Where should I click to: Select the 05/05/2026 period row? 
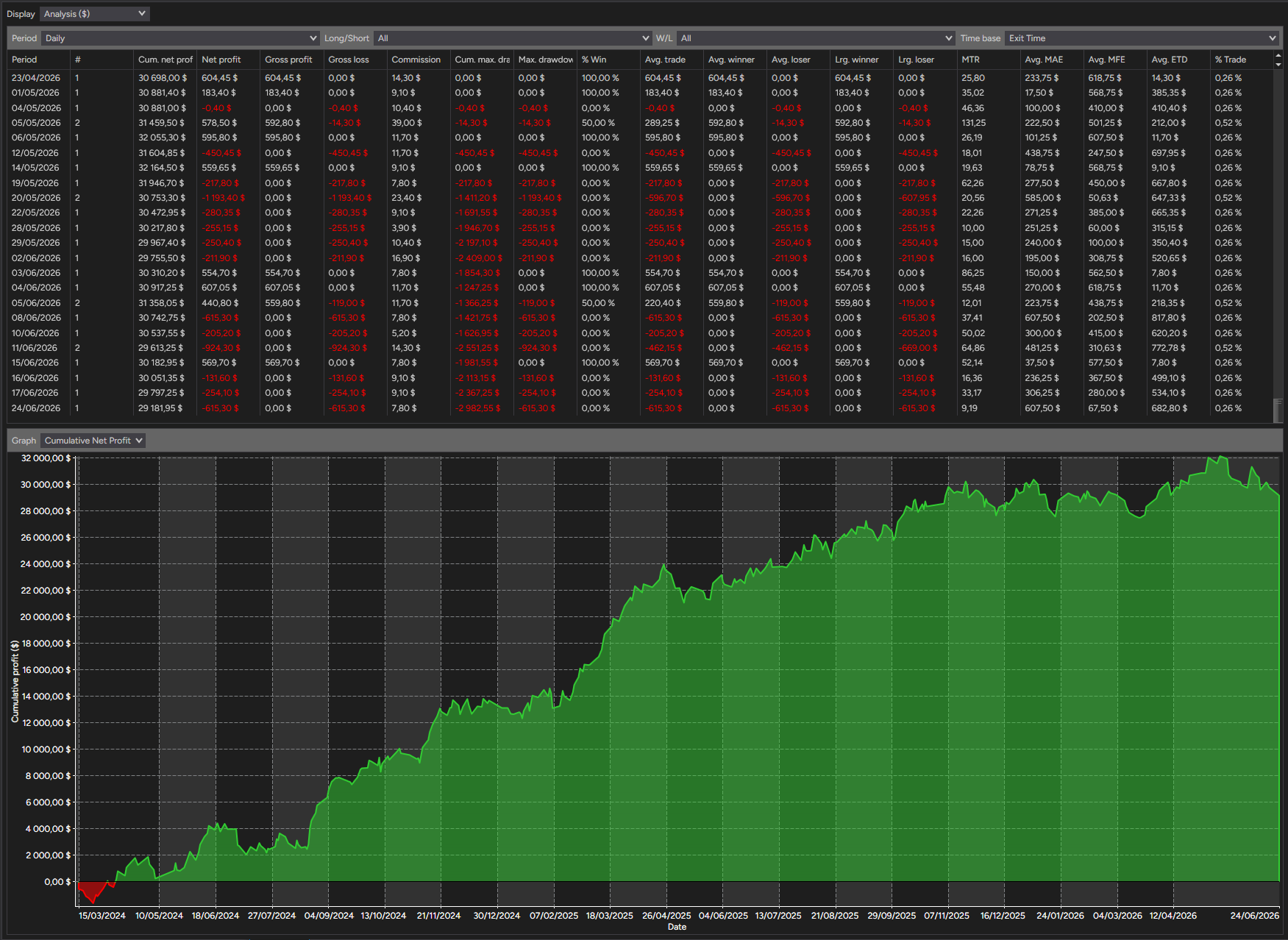coord(640,123)
